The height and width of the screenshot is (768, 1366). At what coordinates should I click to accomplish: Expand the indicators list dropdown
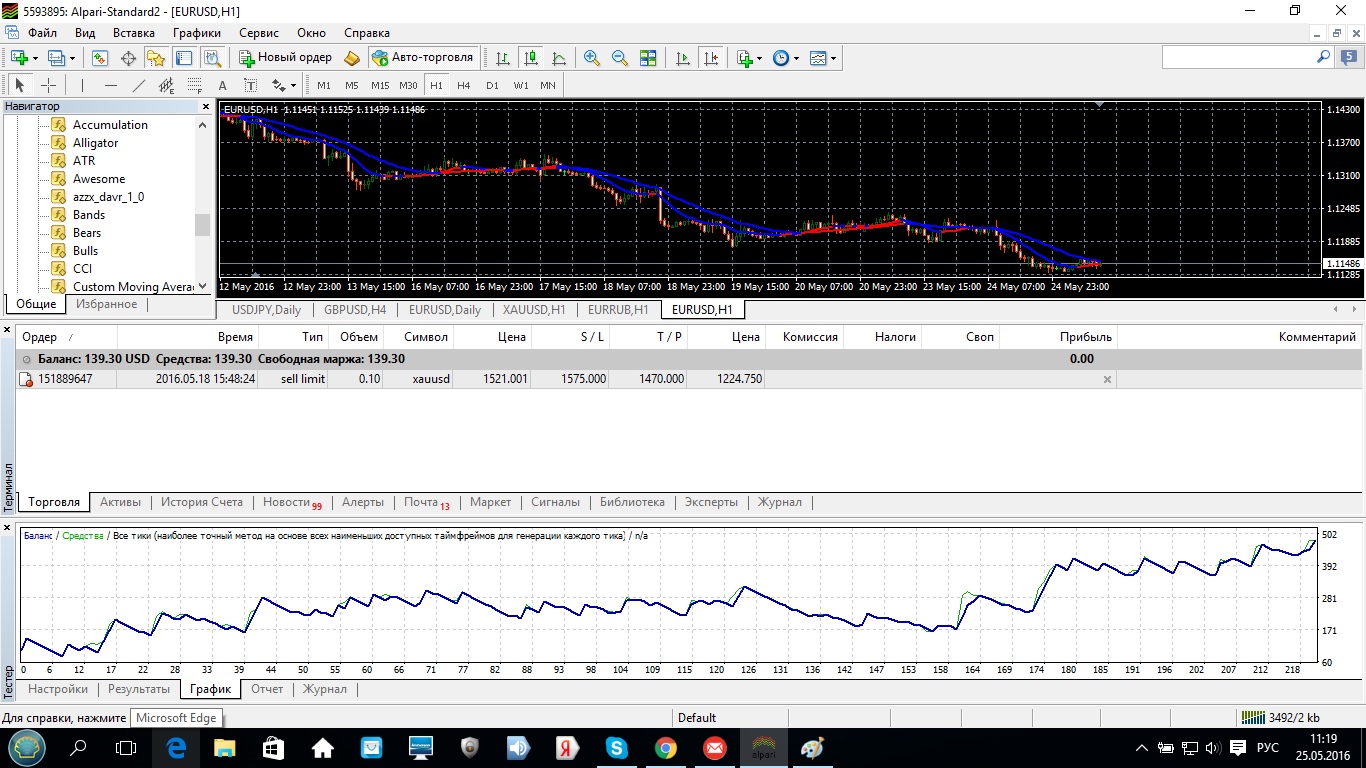pos(760,58)
